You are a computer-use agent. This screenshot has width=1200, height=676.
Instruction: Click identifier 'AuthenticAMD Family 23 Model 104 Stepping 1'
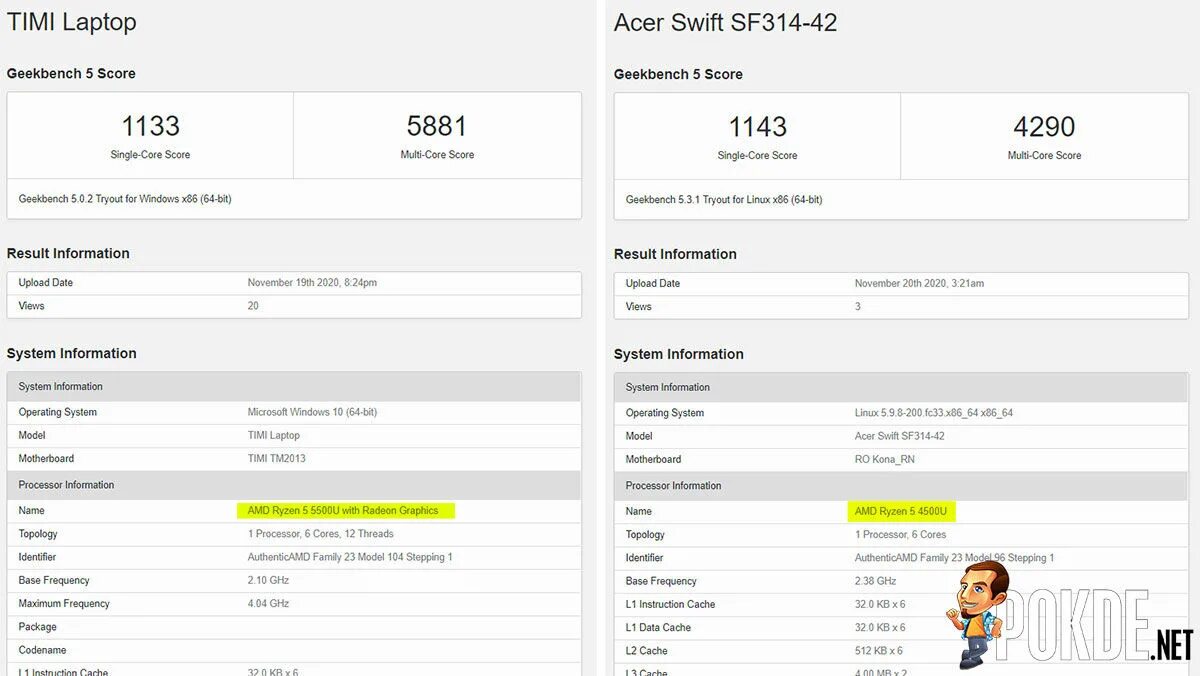click(350, 557)
